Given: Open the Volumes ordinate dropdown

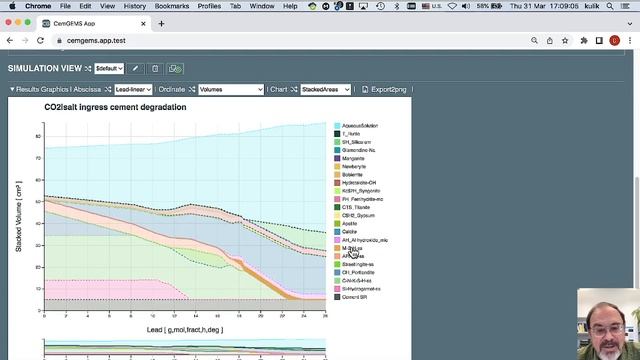Looking at the screenshot, I should pos(231,89).
